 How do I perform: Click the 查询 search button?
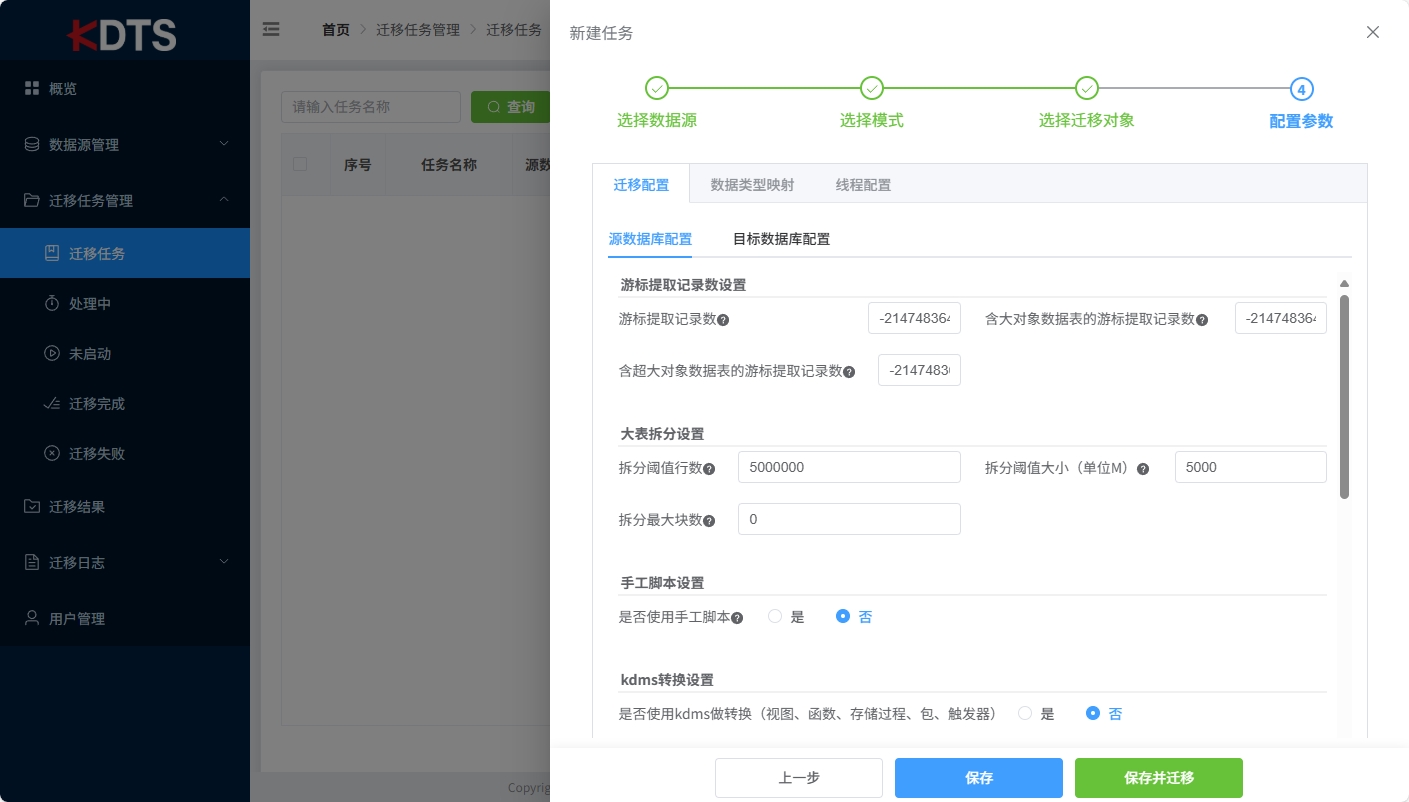tap(511, 107)
